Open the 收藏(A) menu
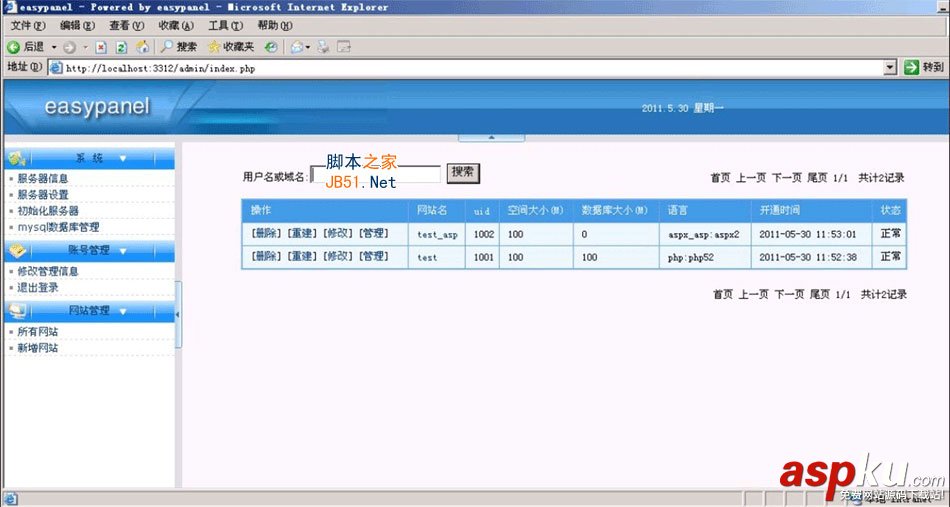This screenshot has width=950, height=507. pos(176,25)
